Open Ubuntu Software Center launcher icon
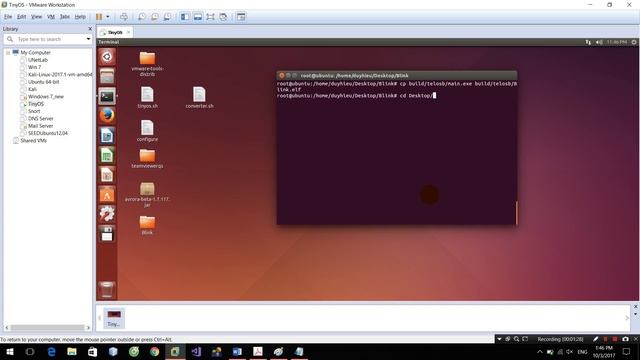The height and width of the screenshot is (360, 640). (107, 194)
